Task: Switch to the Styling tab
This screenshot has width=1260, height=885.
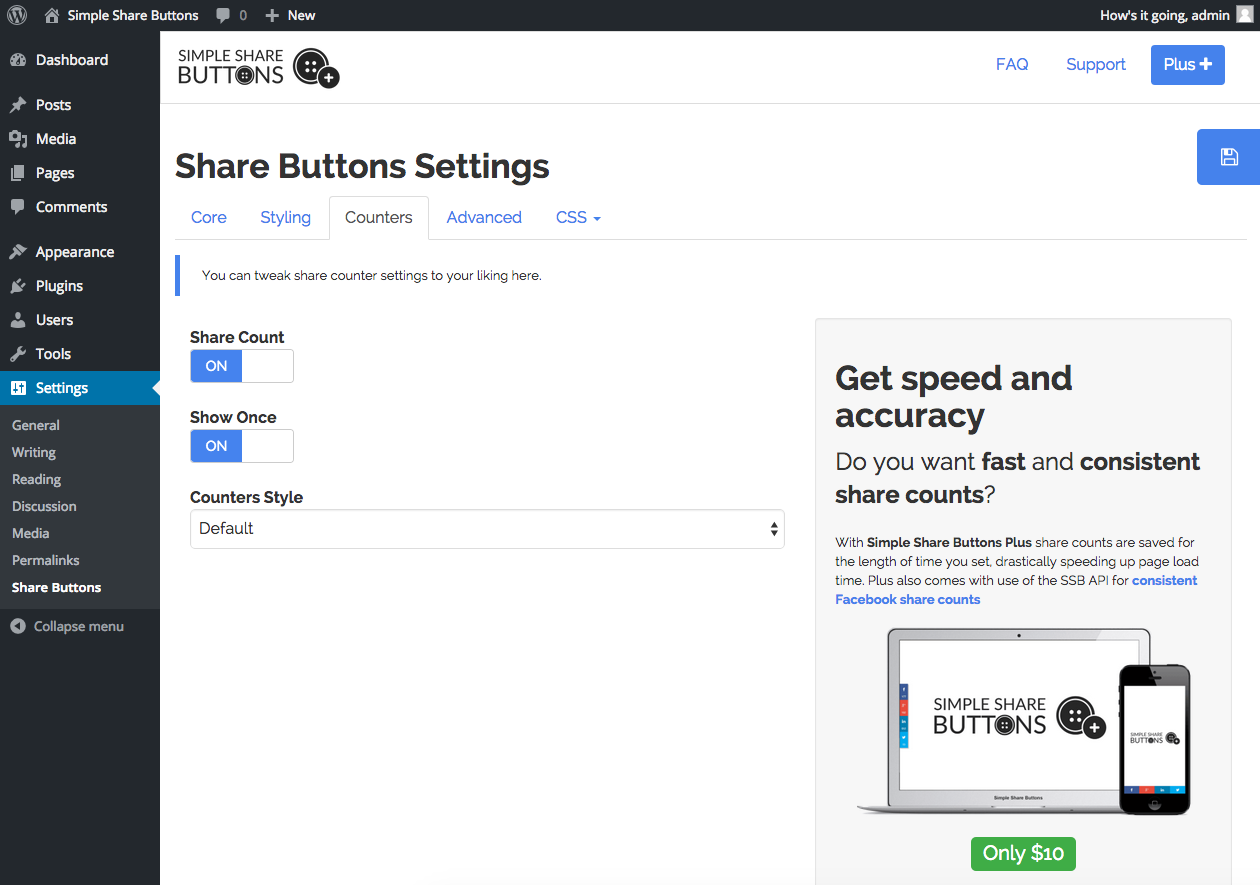Action: point(286,218)
